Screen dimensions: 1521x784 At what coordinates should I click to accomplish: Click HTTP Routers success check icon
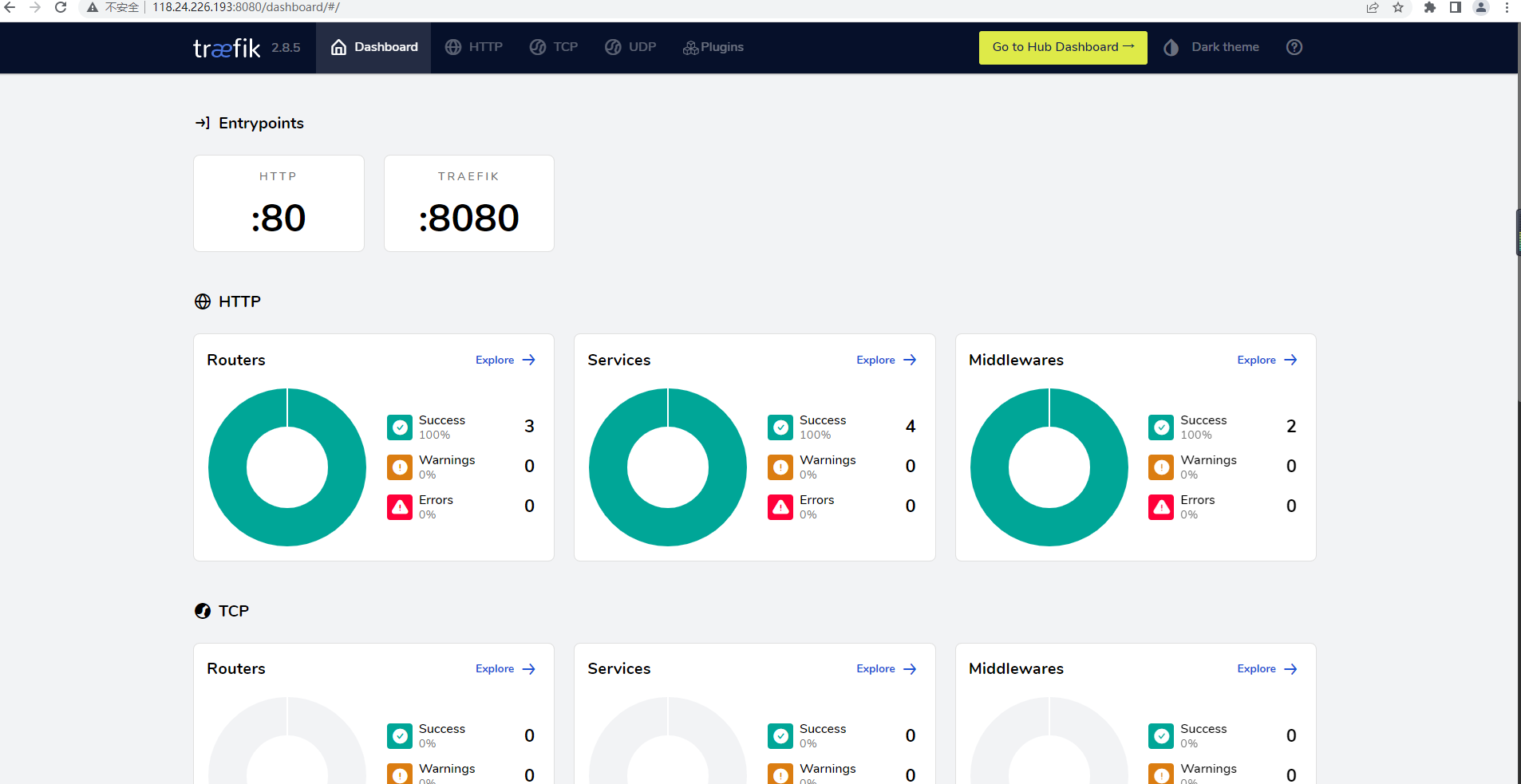pos(400,427)
